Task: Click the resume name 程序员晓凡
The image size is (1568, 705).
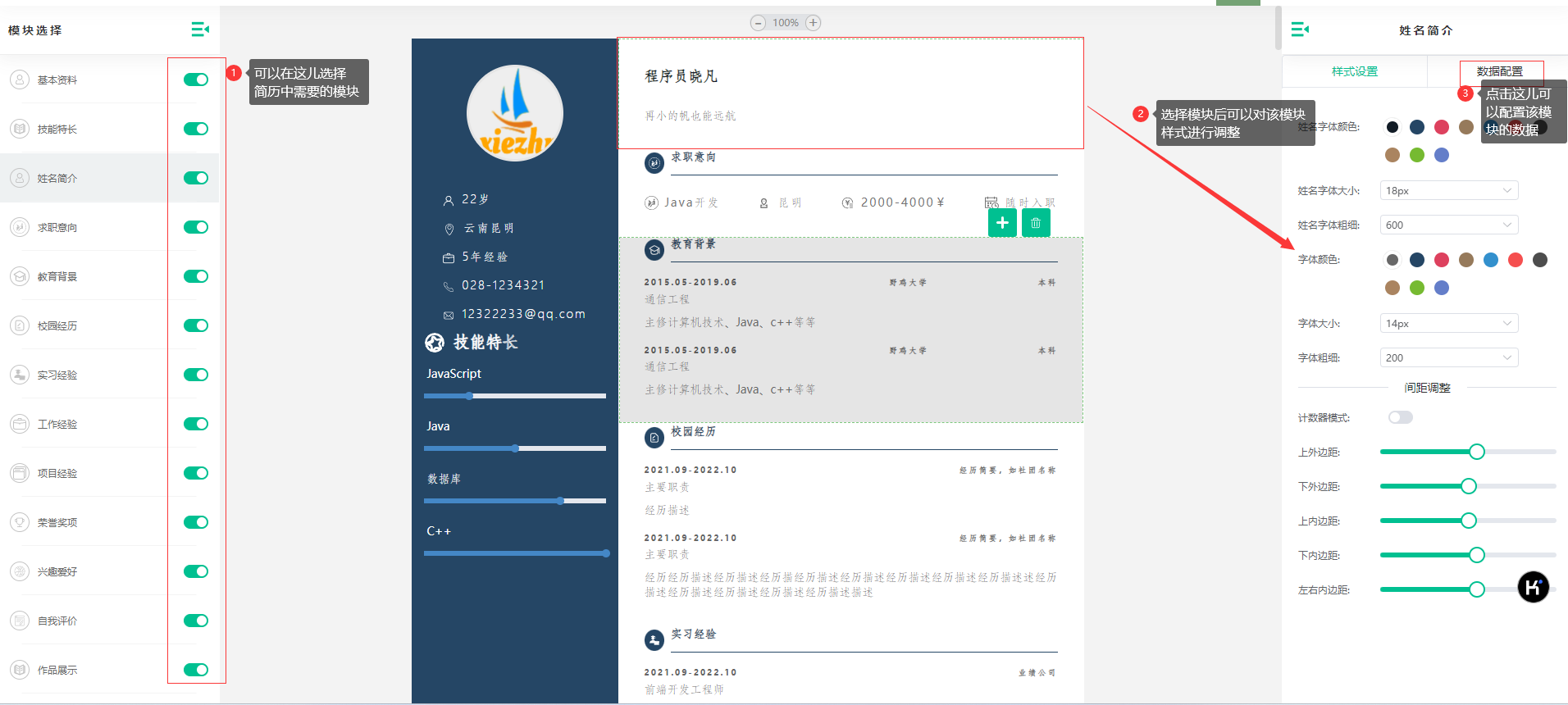Action: 681,76
